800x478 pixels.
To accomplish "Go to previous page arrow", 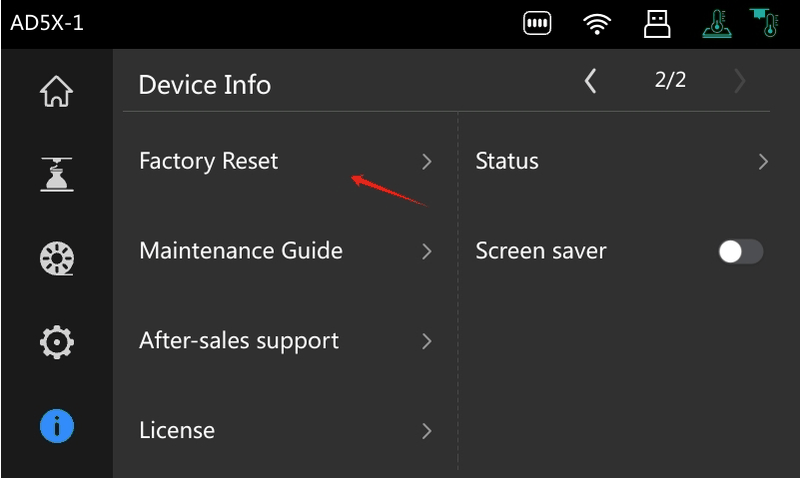I will coord(591,81).
